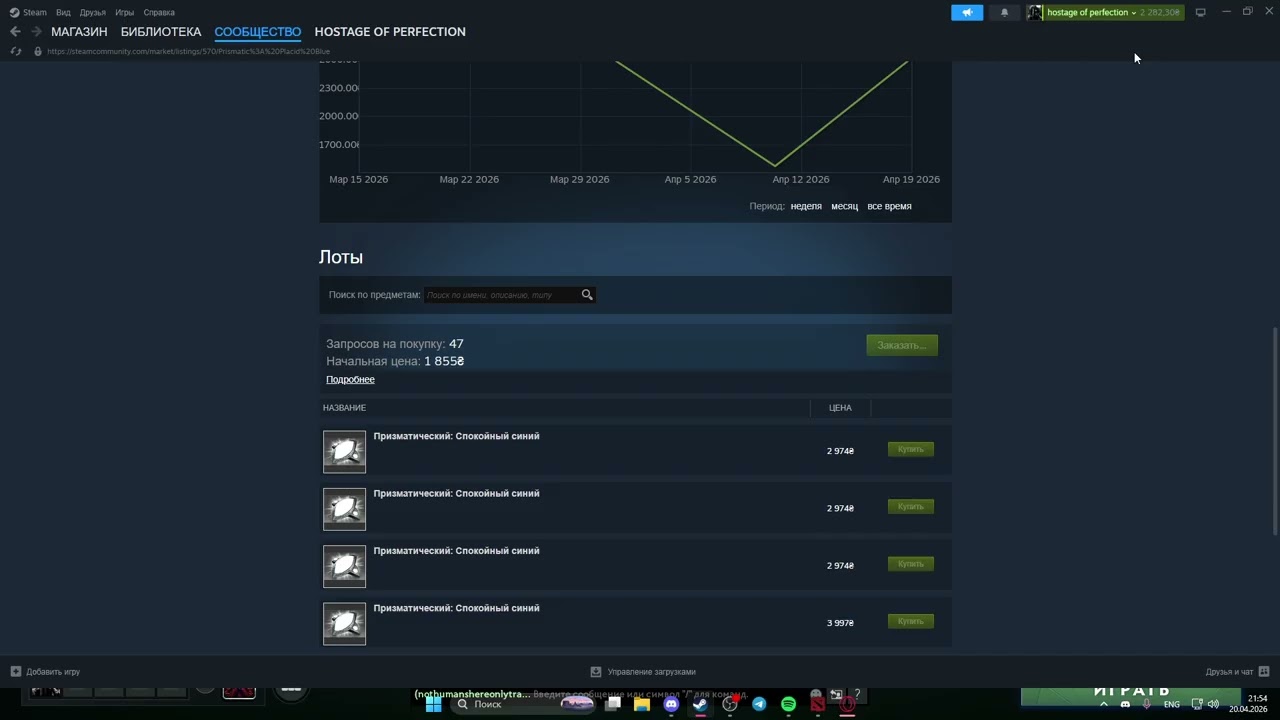1280x720 pixels.
Task: Click the add game plus icon
Action: [x=15, y=672]
